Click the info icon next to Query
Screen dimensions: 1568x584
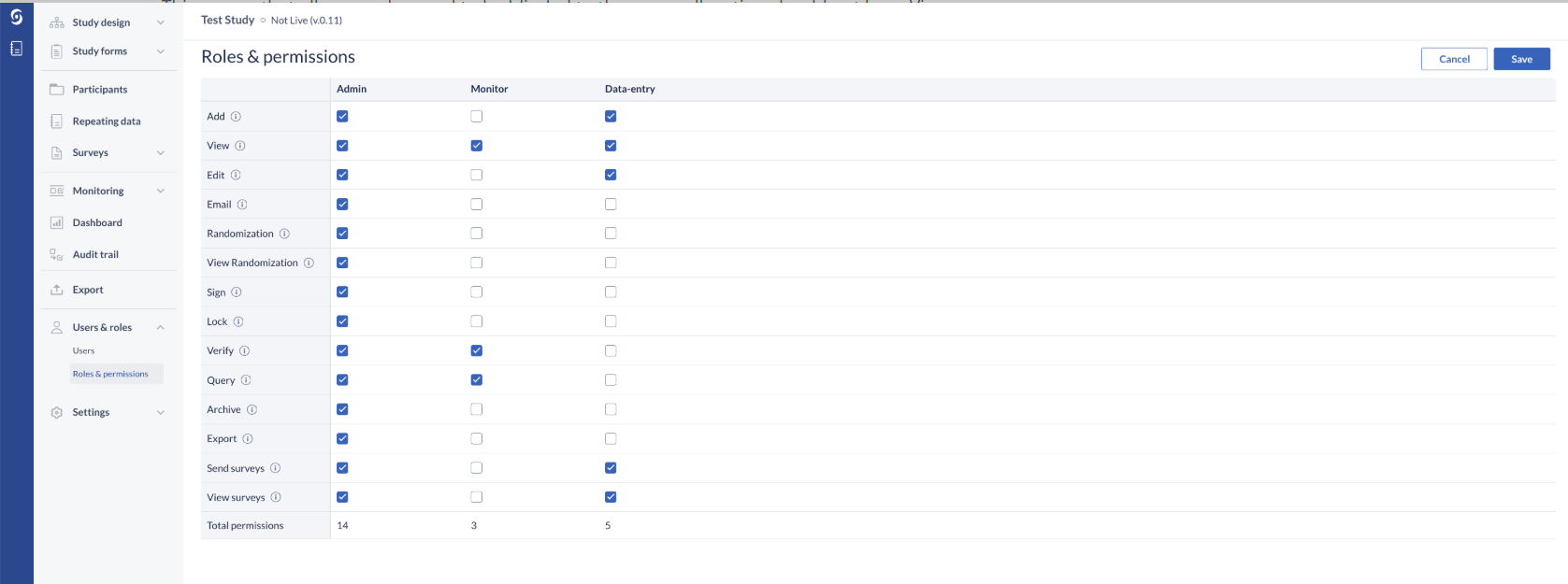coord(246,380)
